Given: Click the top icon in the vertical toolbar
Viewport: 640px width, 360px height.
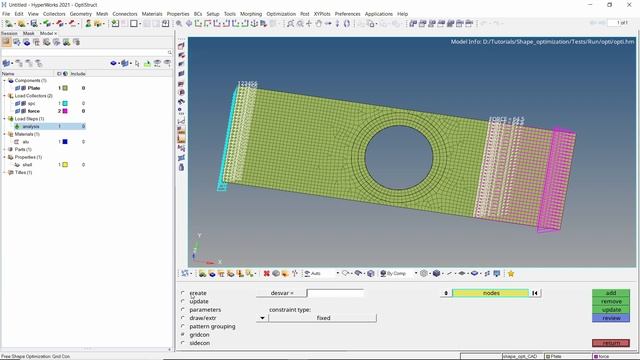Looking at the screenshot, I should point(181,46).
